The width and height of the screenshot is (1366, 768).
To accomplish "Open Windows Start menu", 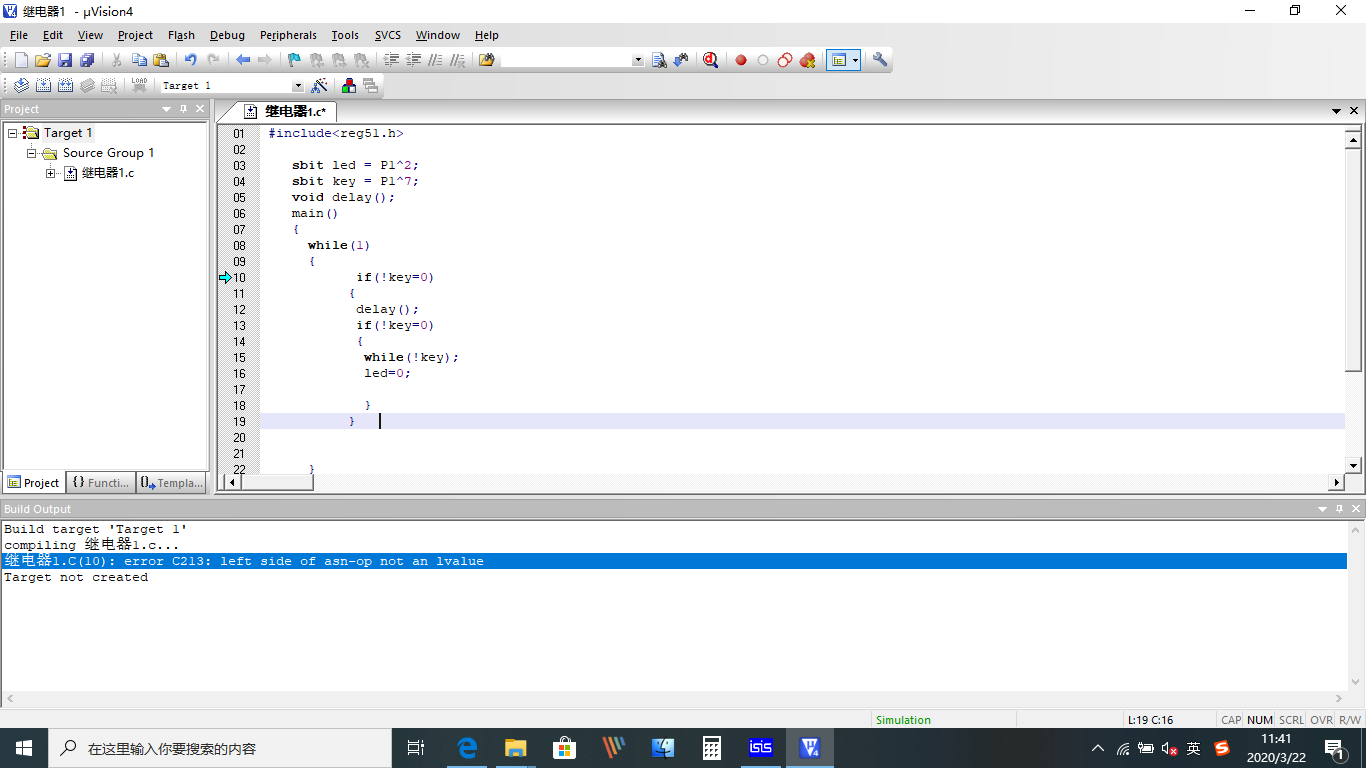I will [24, 748].
